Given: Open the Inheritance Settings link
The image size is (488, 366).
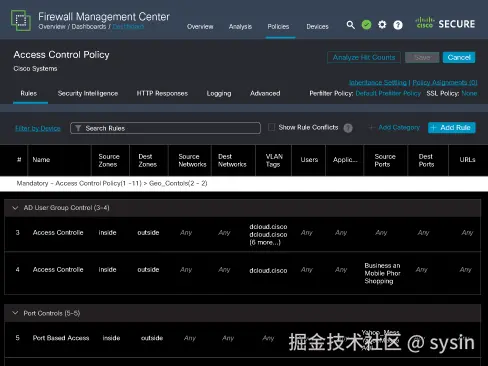Looking at the screenshot, I should pyautogui.click(x=378, y=82).
